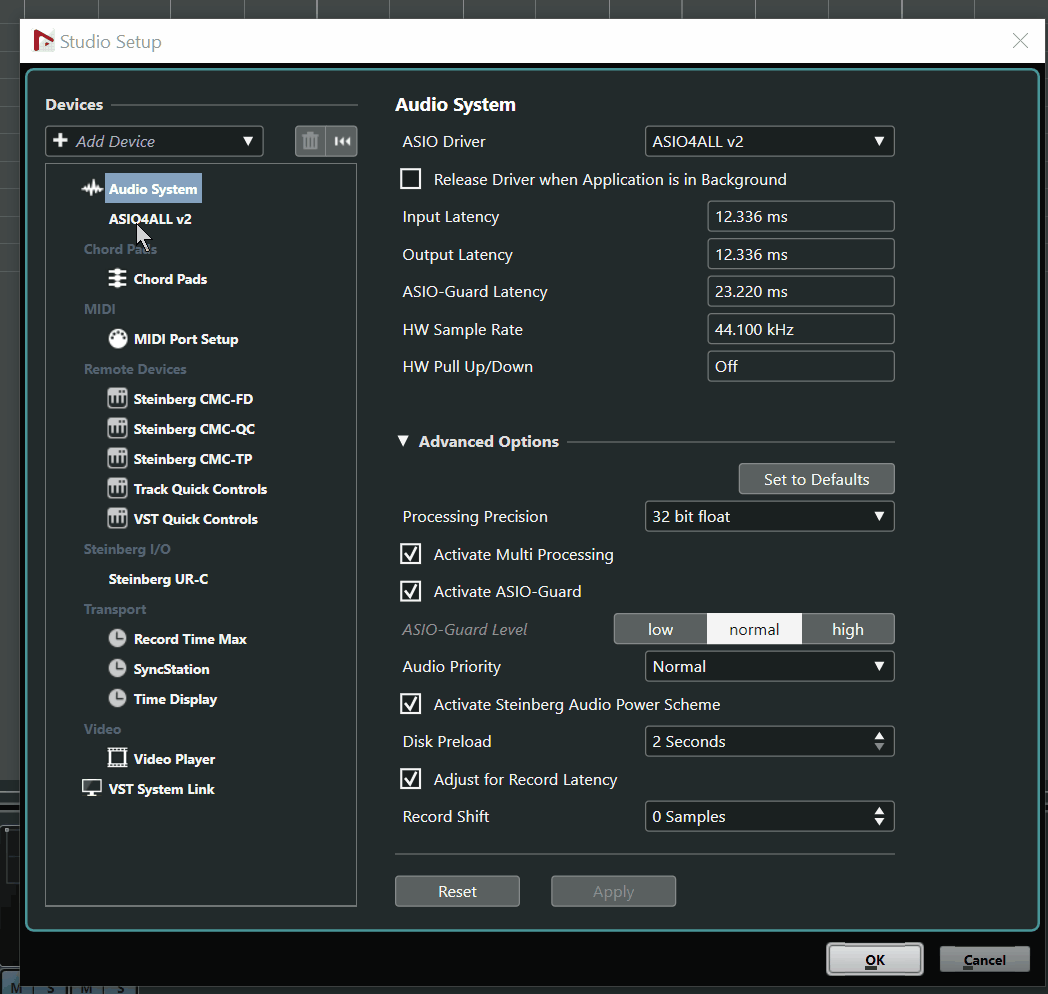Click the Output Latency value field
1048x994 pixels.
click(x=801, y=254)
